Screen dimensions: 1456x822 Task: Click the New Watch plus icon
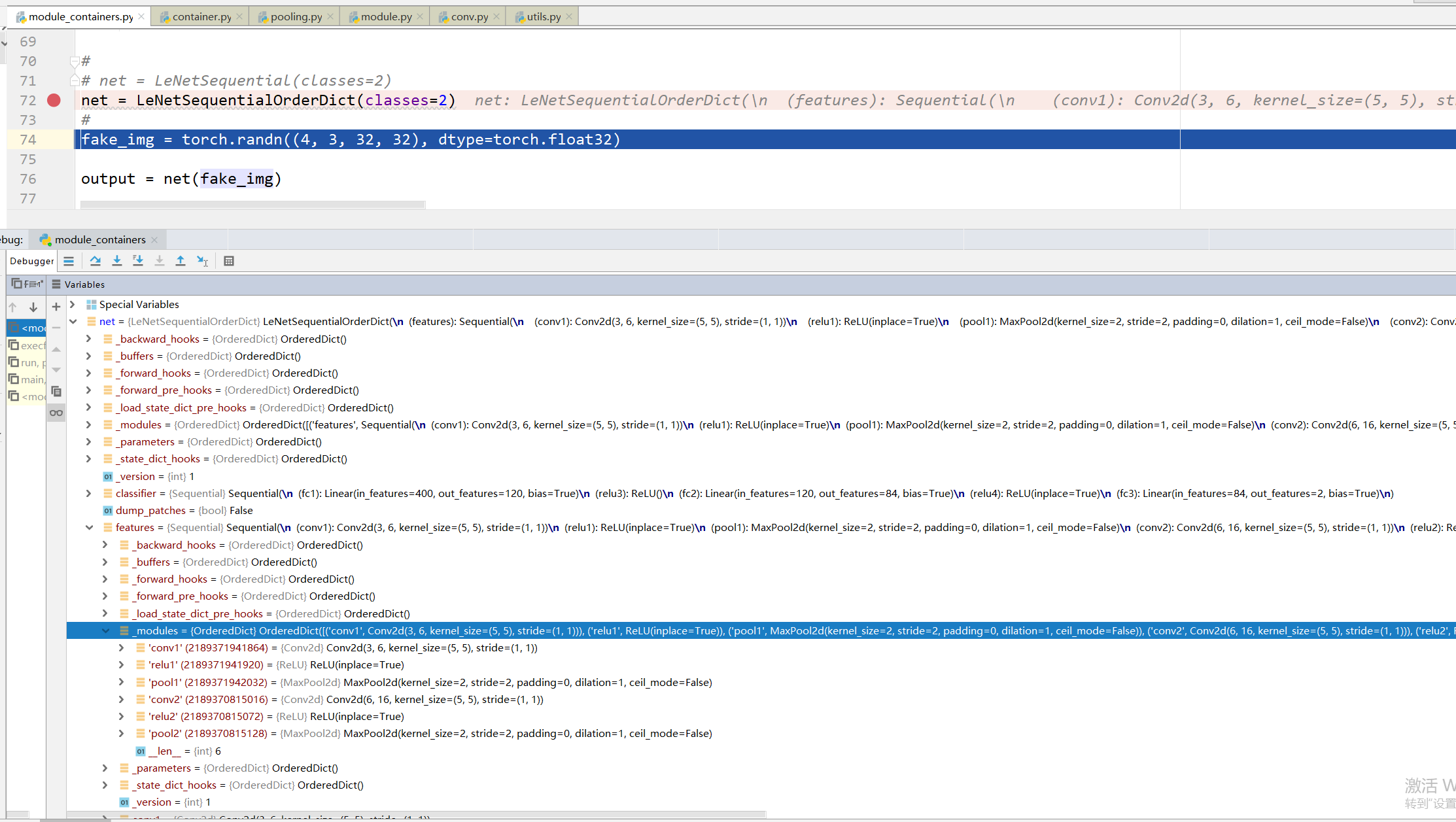[x=56, y=307]
